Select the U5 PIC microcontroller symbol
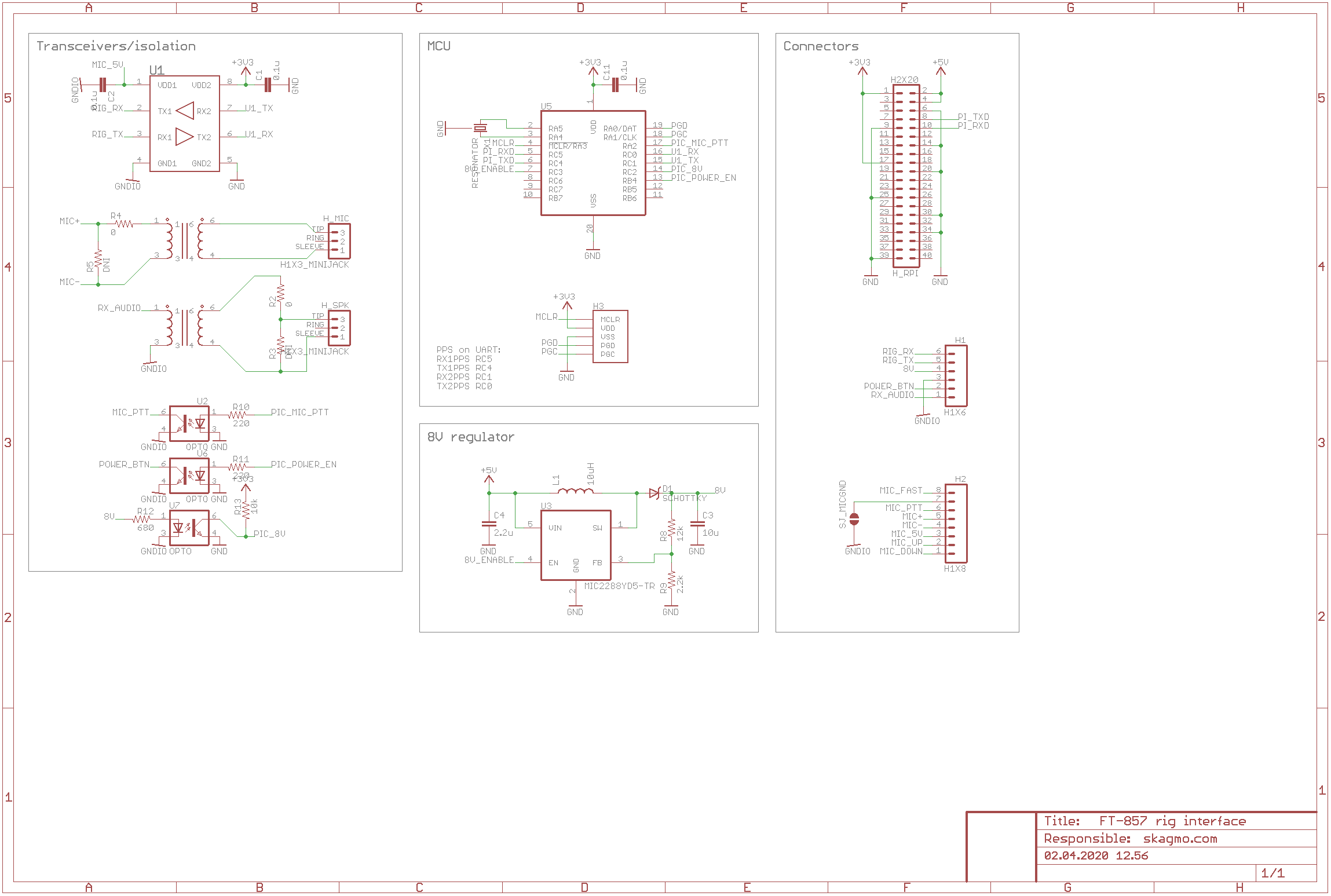 (x=593, y=163)
